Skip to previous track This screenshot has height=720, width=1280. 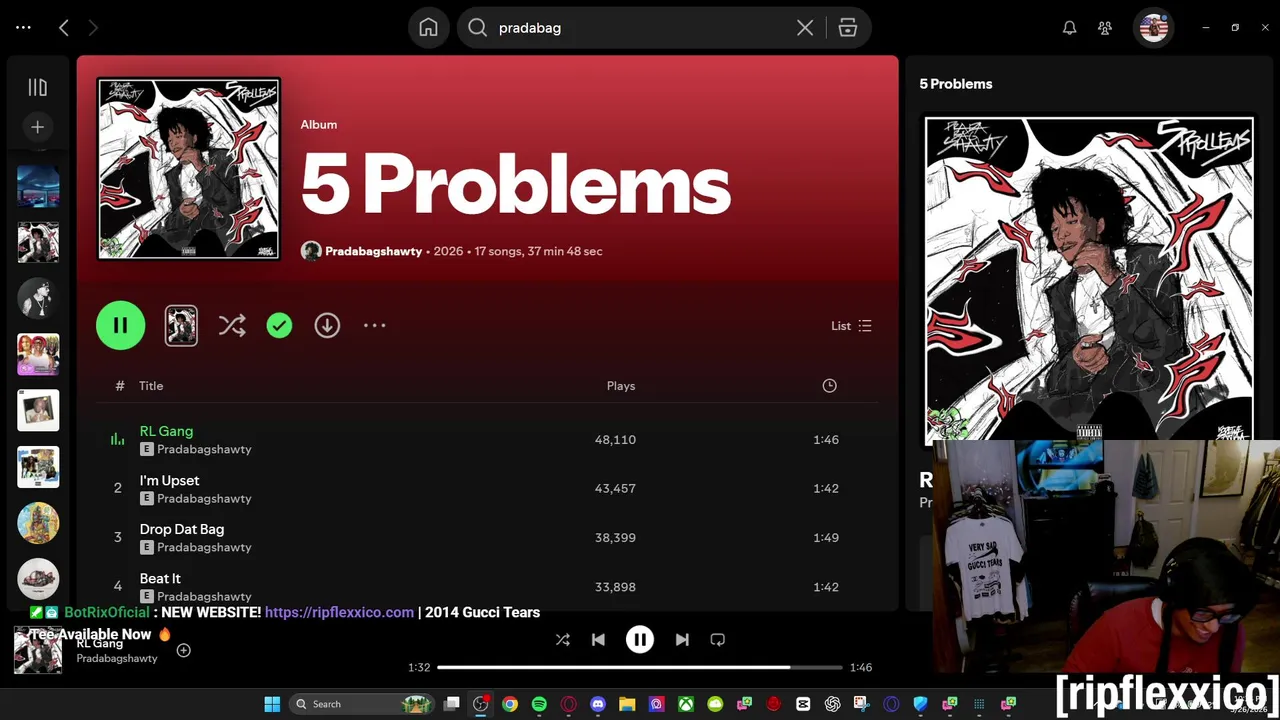(x=598, y=640)
